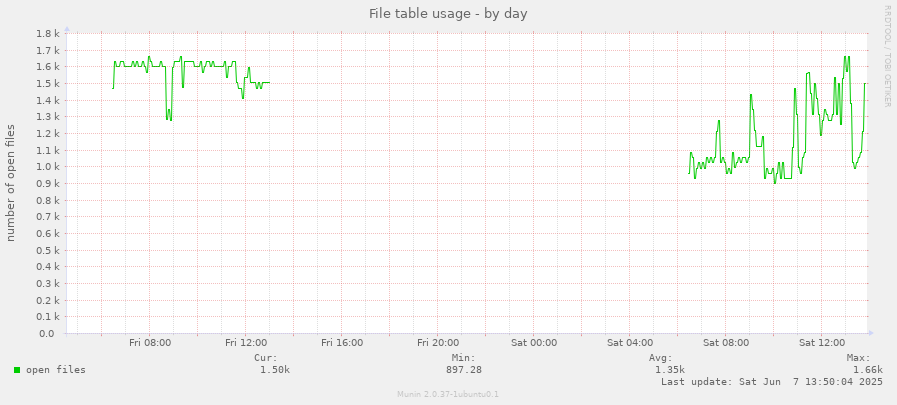Click the 'Avg:' column header
Viewport: 897px width, 405px height.
(x=661, y=358)
